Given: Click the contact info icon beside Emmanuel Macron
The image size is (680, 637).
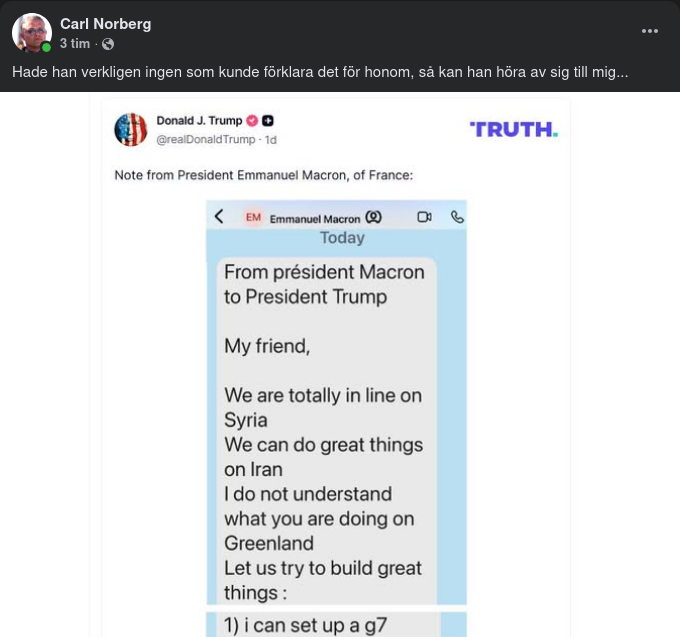Looking at the screenshot, I should (373, 217).
